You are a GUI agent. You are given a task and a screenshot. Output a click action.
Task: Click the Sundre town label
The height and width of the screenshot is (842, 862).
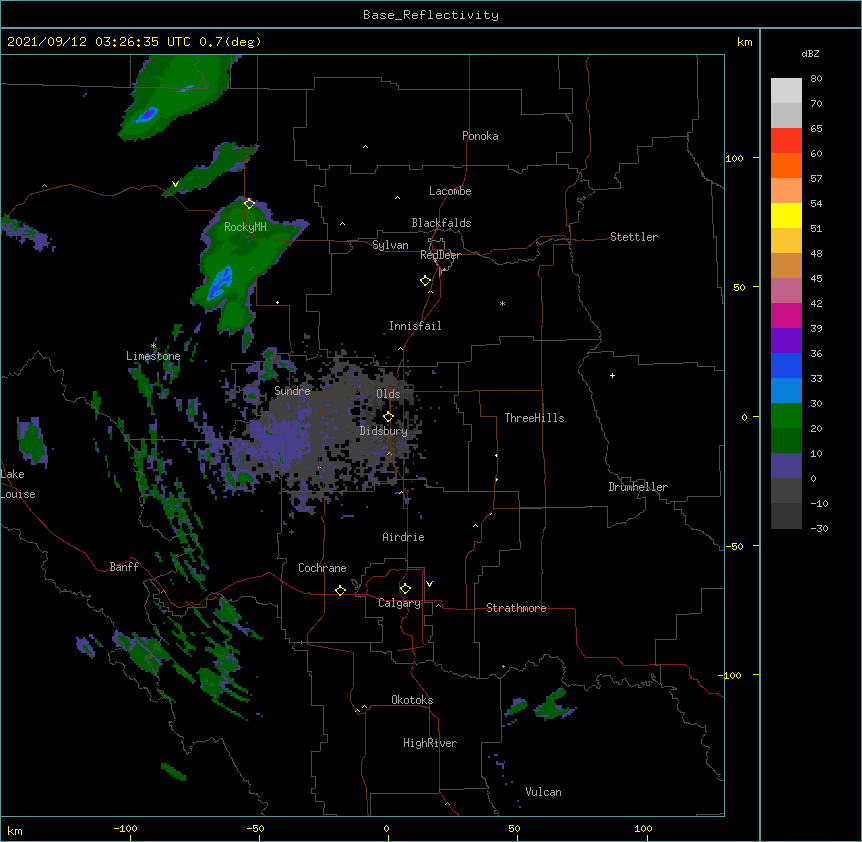point(292,391)
